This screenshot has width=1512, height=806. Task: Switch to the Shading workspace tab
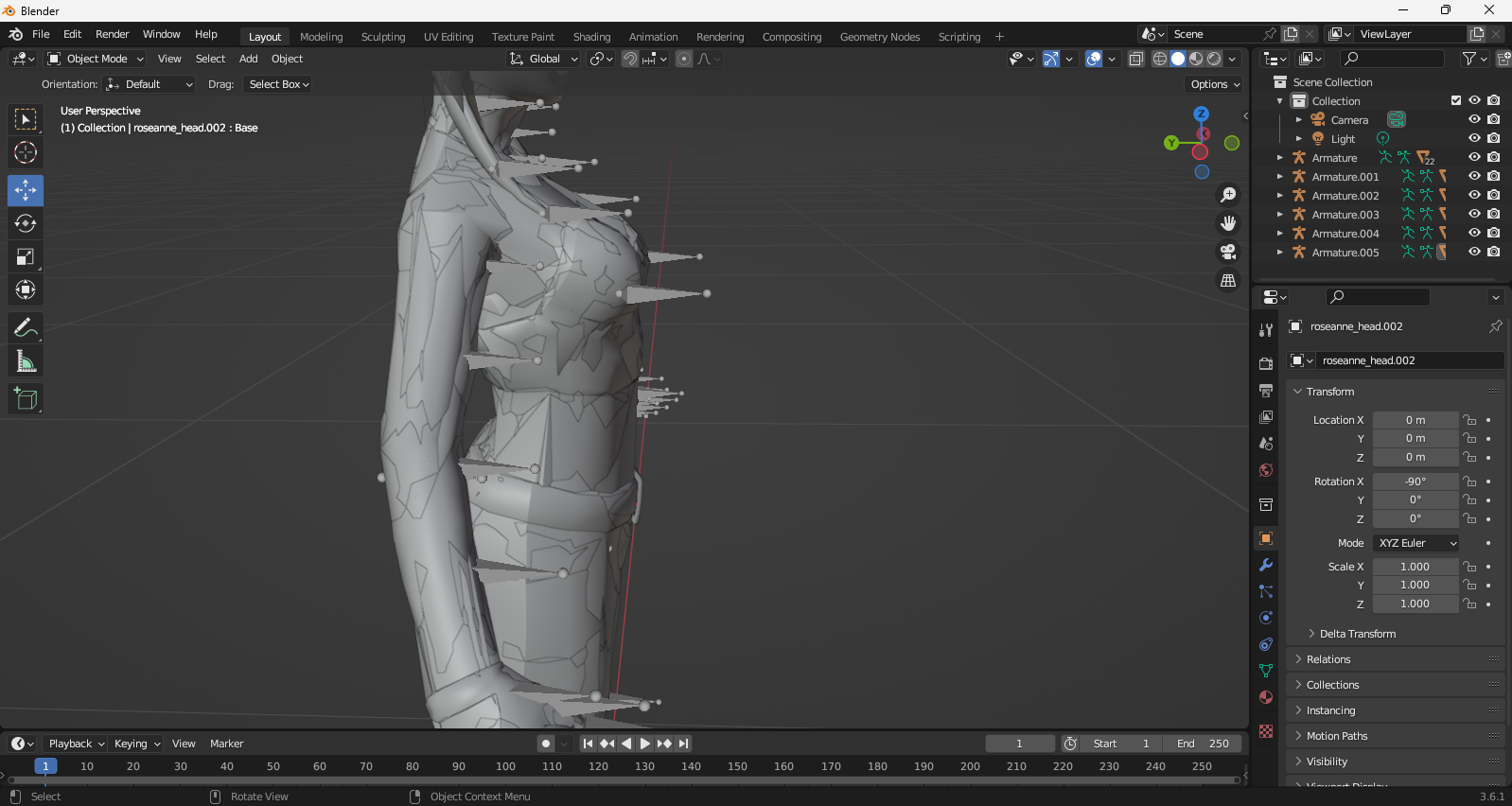click(x=591, y=37)
